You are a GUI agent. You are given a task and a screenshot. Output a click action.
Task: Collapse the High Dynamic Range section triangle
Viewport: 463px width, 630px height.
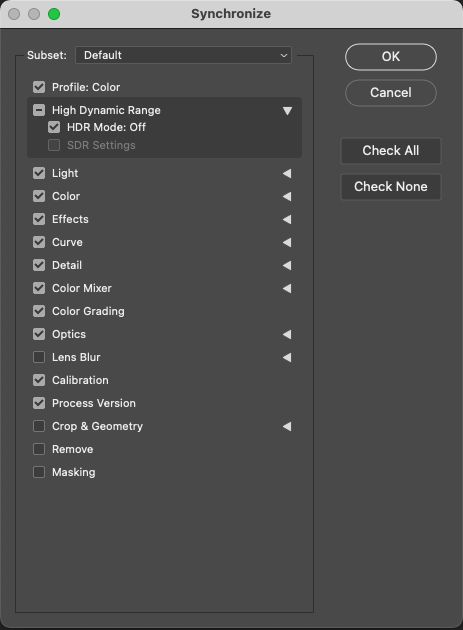[287, 110]
